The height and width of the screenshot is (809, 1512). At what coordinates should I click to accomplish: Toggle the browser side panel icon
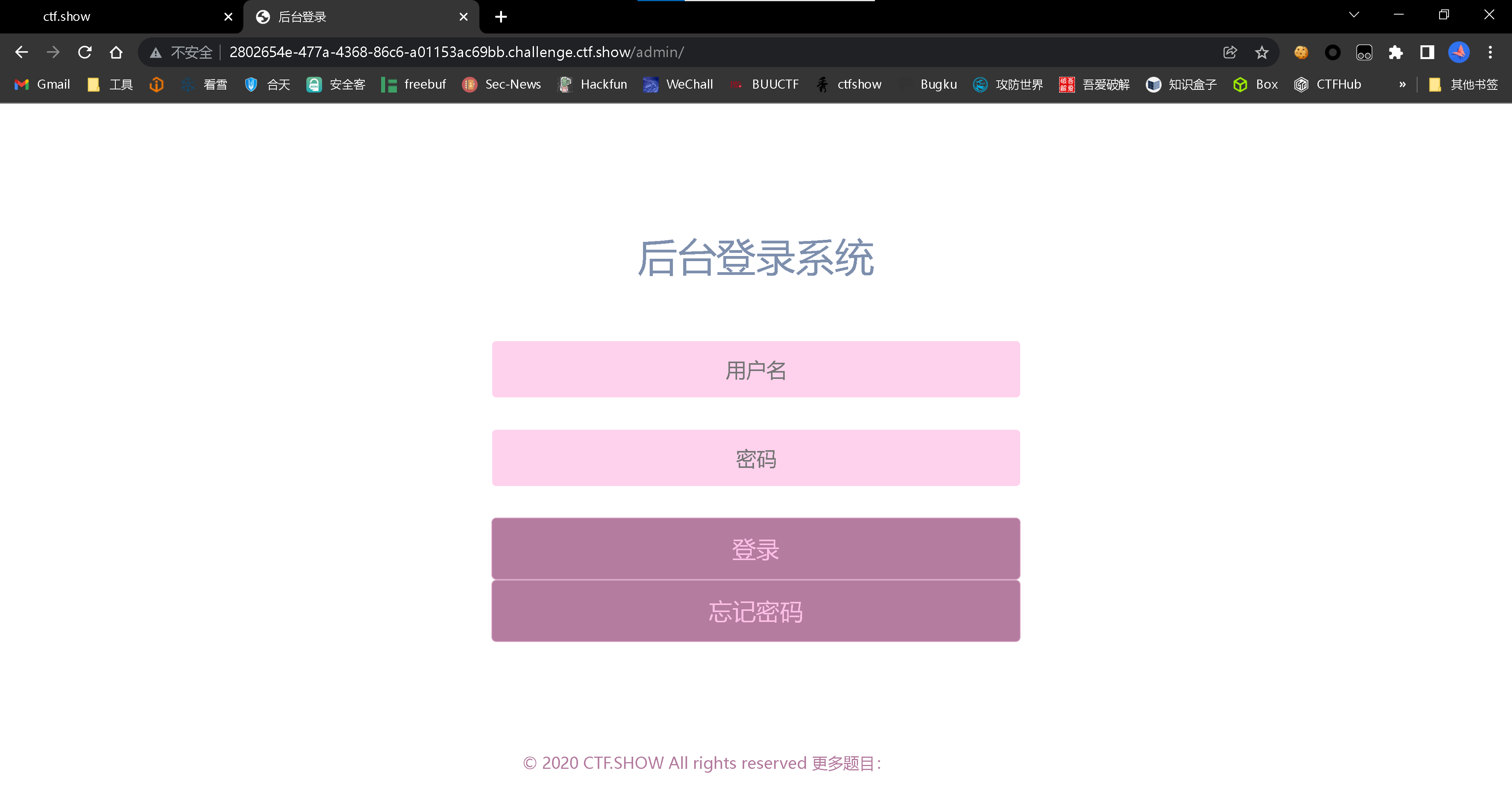tap(1427, 52)
